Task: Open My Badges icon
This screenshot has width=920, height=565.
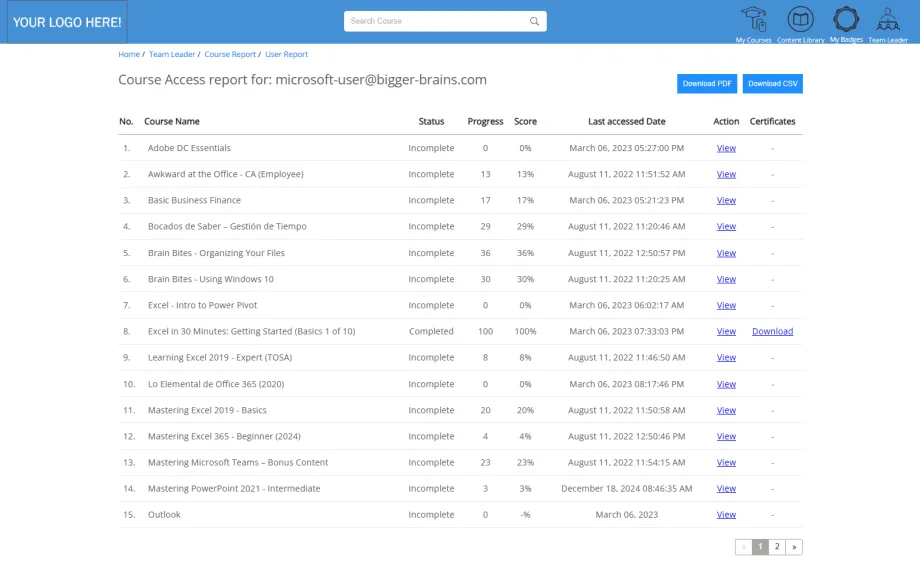Action: (846, 19)
